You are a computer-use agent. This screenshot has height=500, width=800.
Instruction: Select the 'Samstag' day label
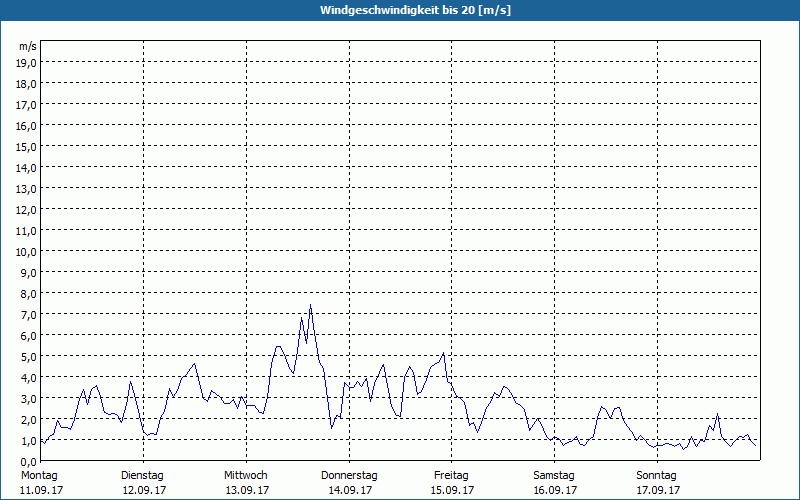(x=555, y=475)
